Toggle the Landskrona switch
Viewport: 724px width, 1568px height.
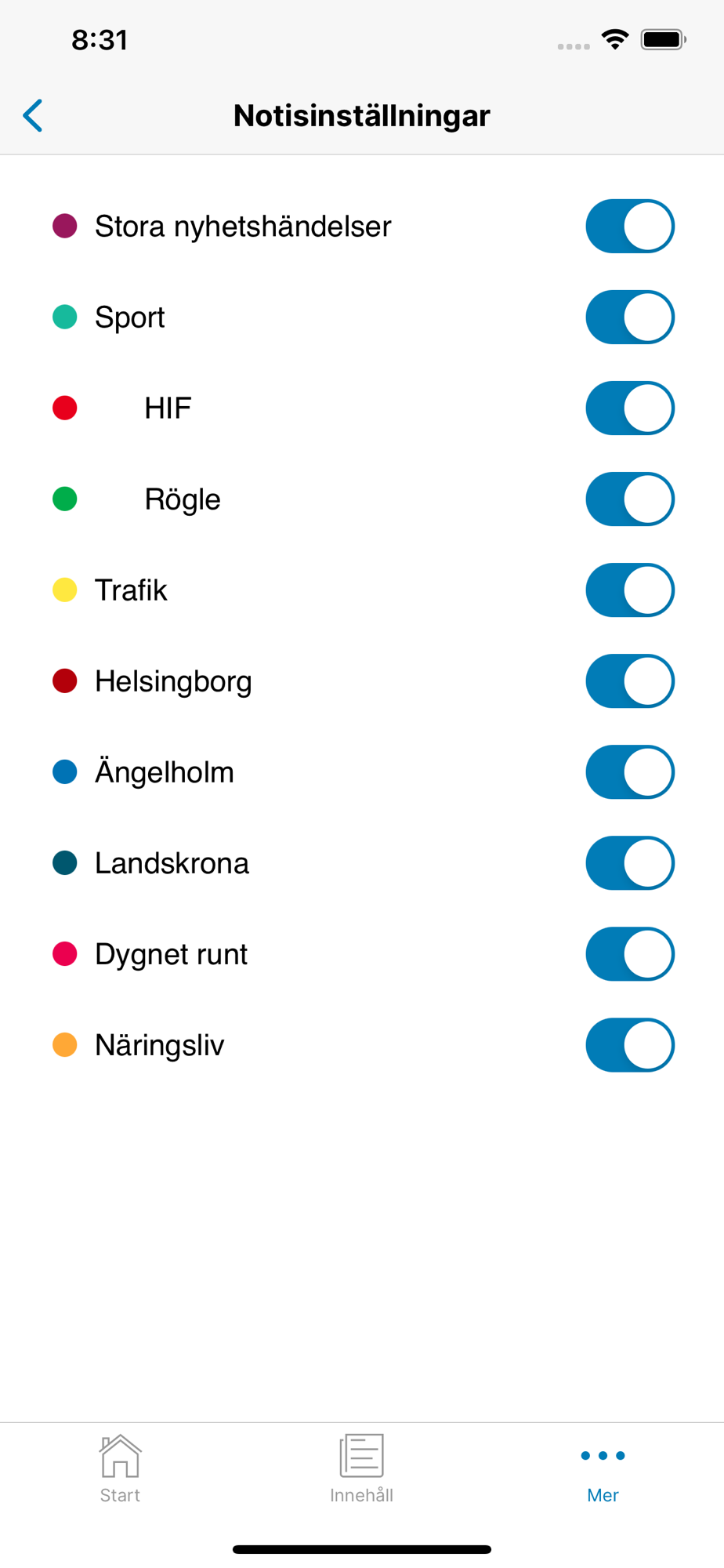630,863
